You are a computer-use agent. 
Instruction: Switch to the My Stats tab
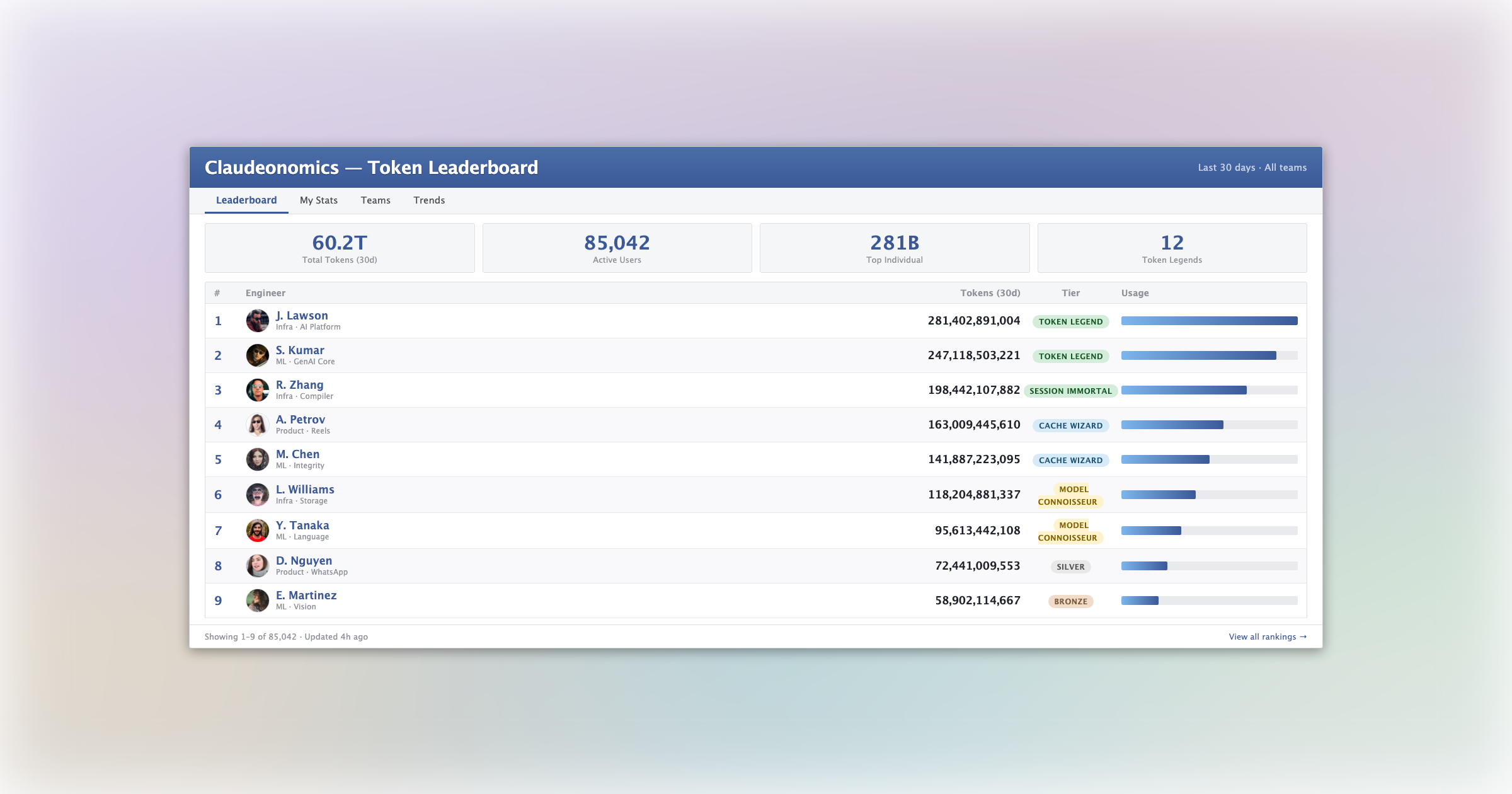(319, 200)
